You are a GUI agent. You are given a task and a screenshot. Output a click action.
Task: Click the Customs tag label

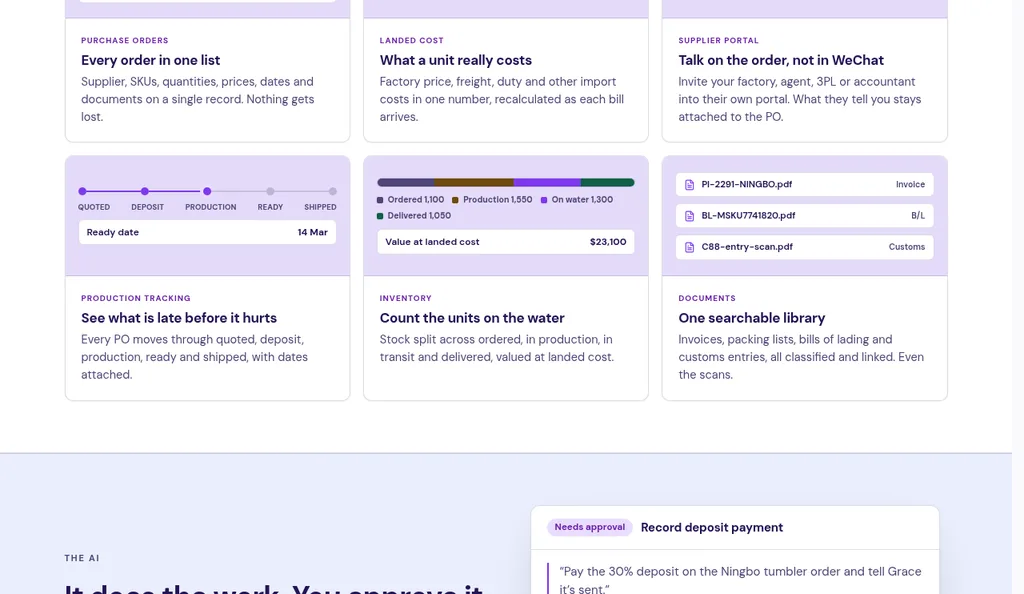[x=906, y=247]
